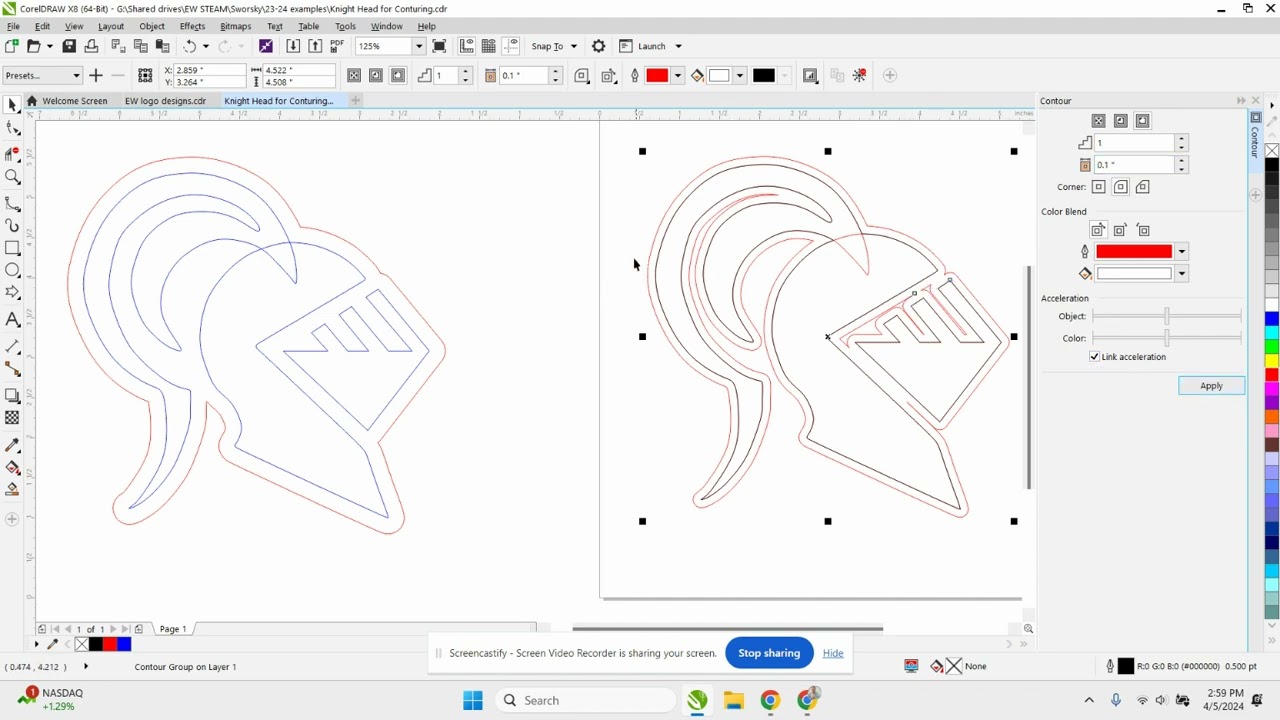Viewport: 1280px width, 720px height.
Task: Select Inside Contour in docker
Action: pyautogui.click(x=1120, y=121)
